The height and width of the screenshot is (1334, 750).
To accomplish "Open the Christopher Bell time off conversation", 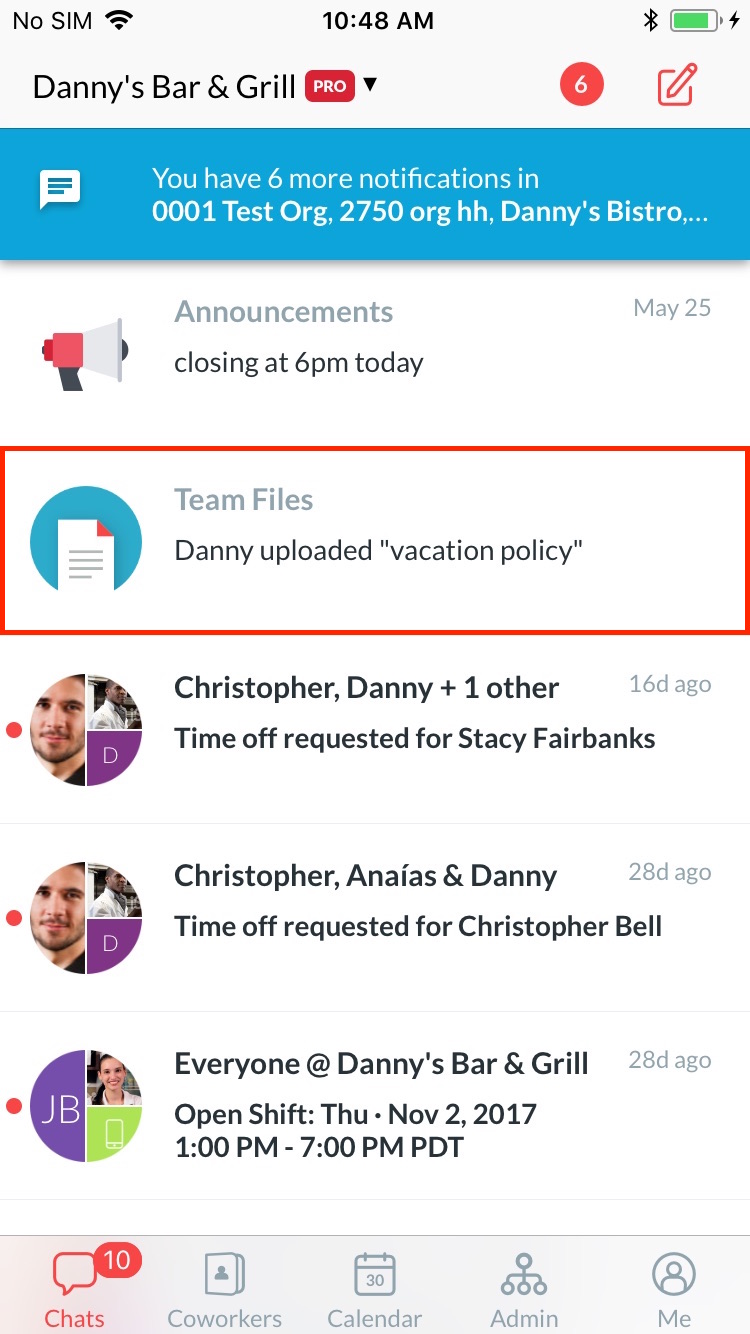I will pos(375,918).
